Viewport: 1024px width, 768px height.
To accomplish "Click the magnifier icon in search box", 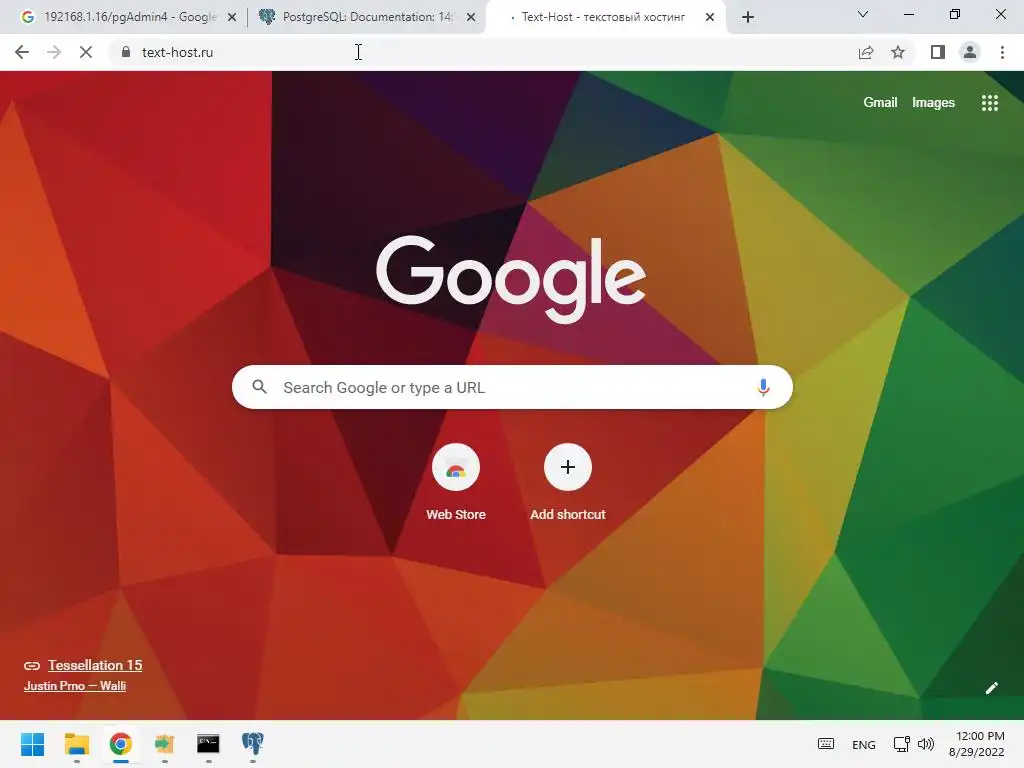I will click(x=259, y=387).
